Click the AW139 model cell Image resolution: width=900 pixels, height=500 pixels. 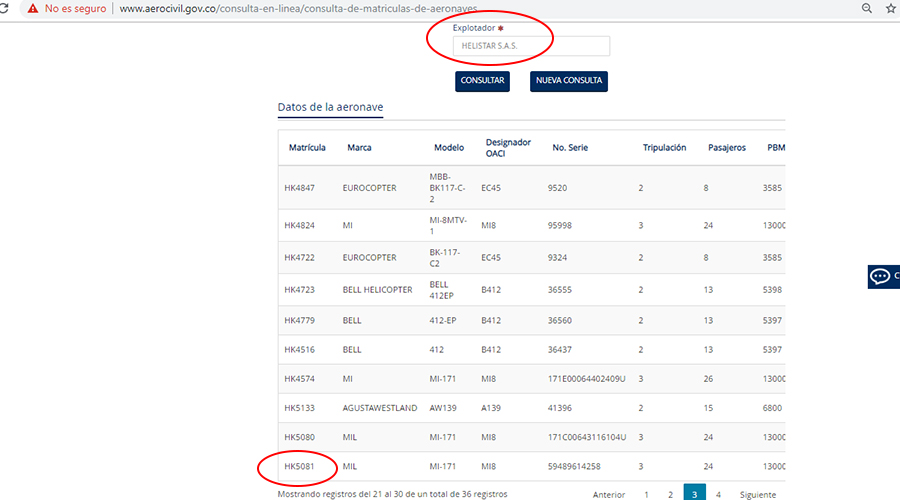(x=443, y=408)
